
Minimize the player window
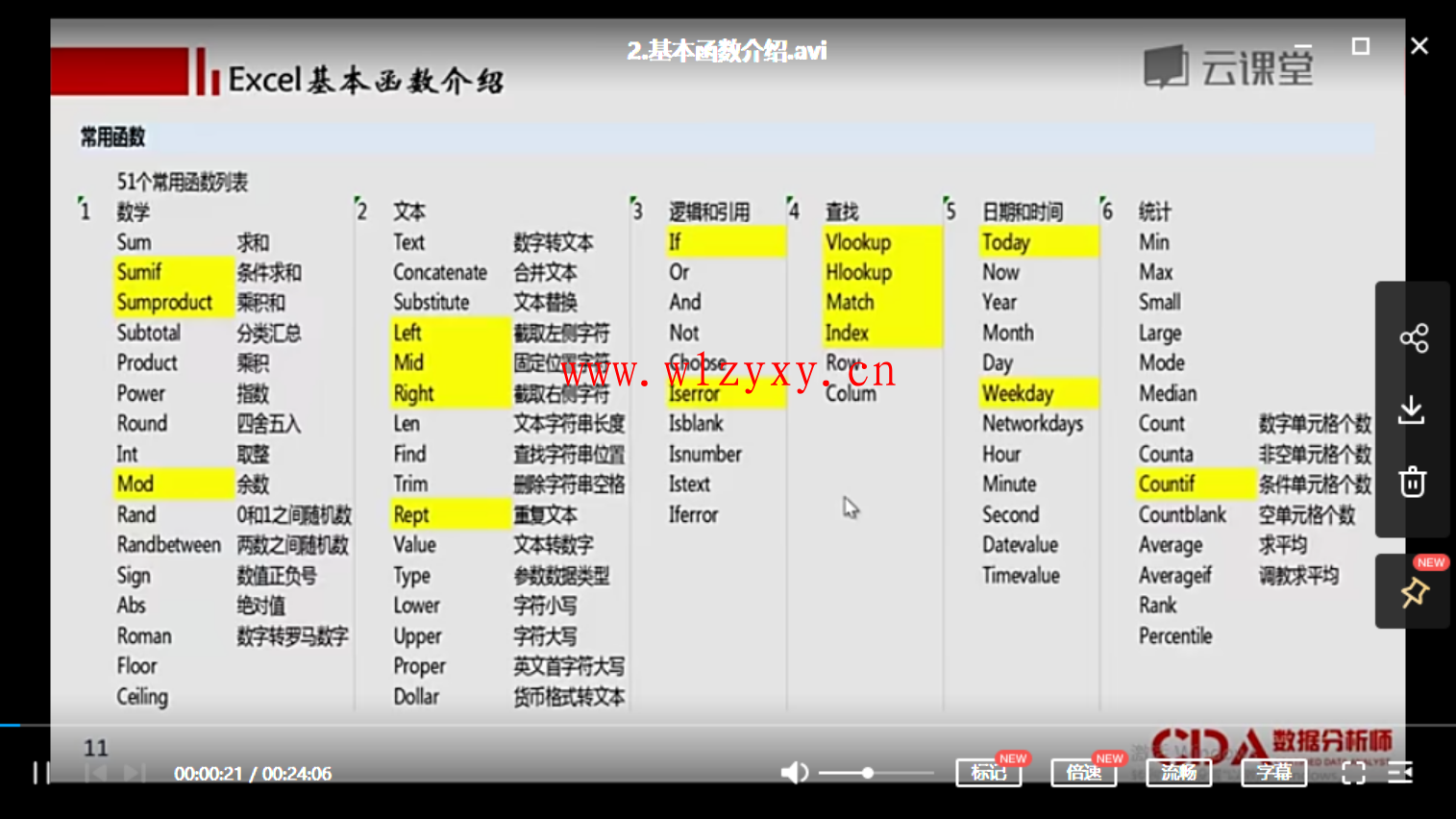tap(1303, 46)
